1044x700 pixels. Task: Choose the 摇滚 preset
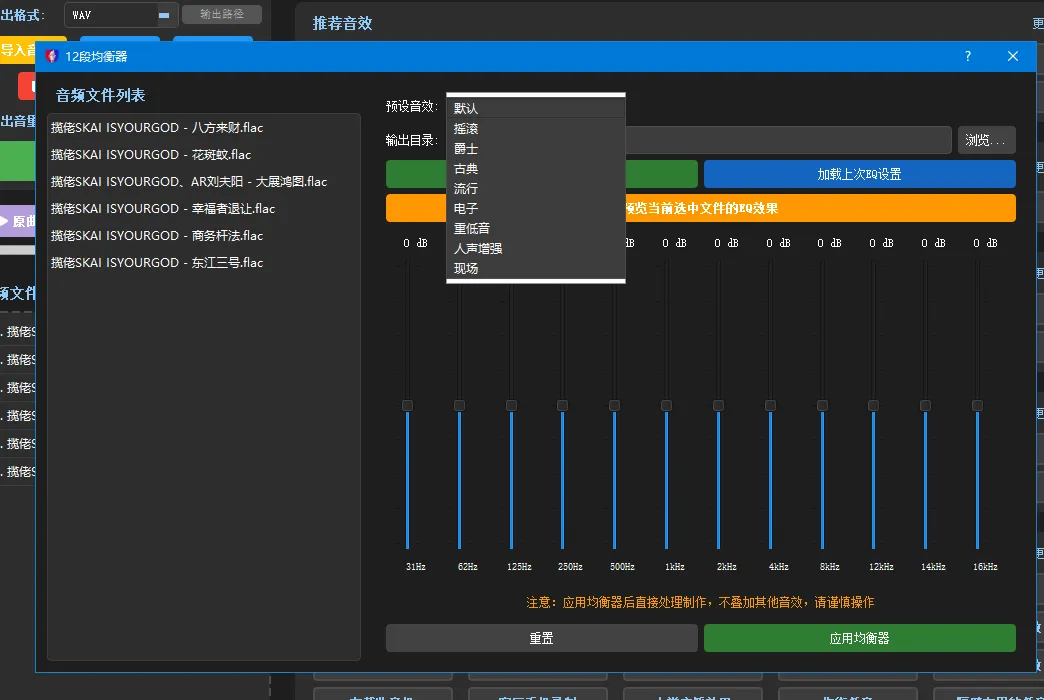coord(535,129)
